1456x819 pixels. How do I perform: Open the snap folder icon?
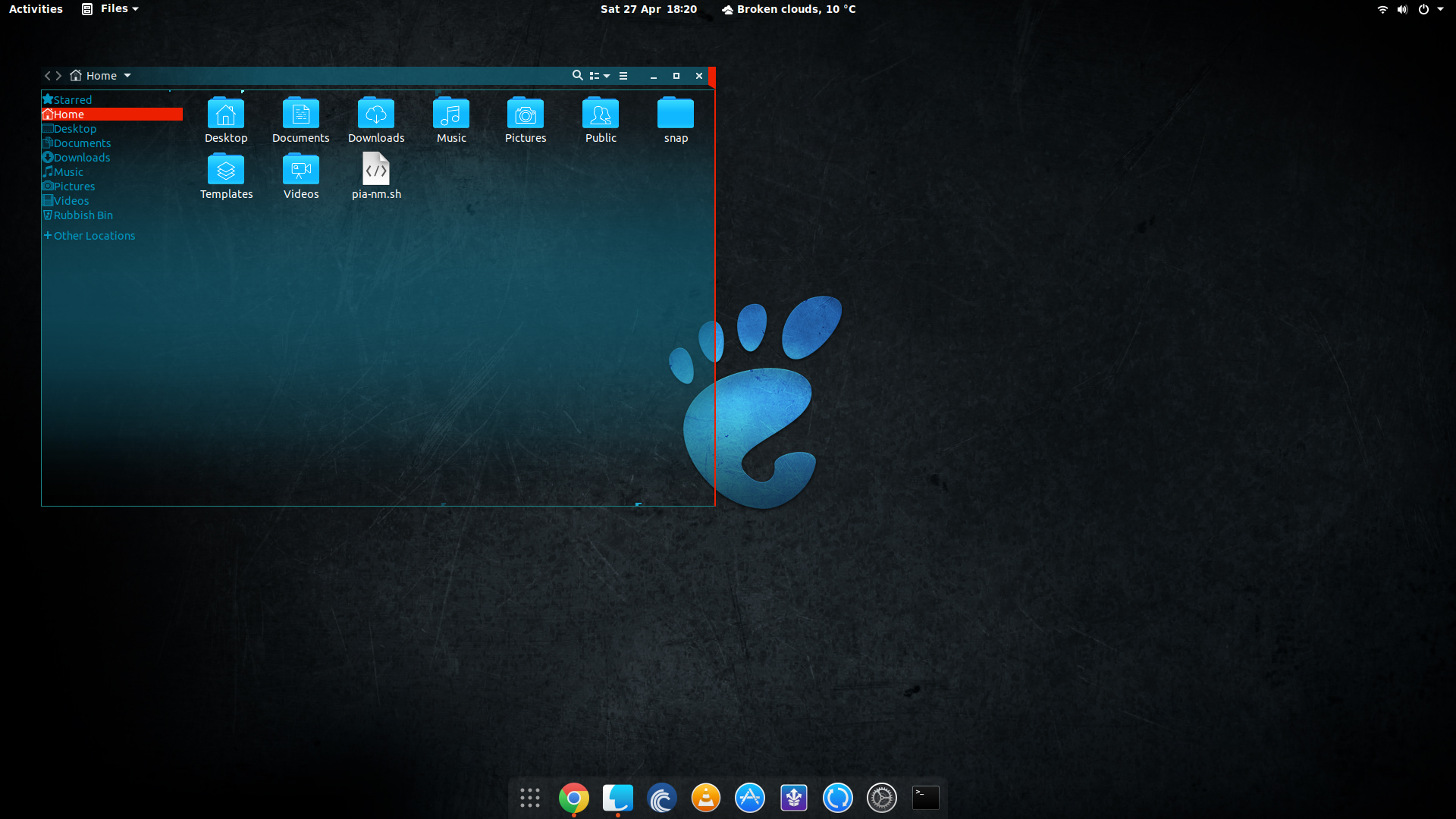[676, 114]
